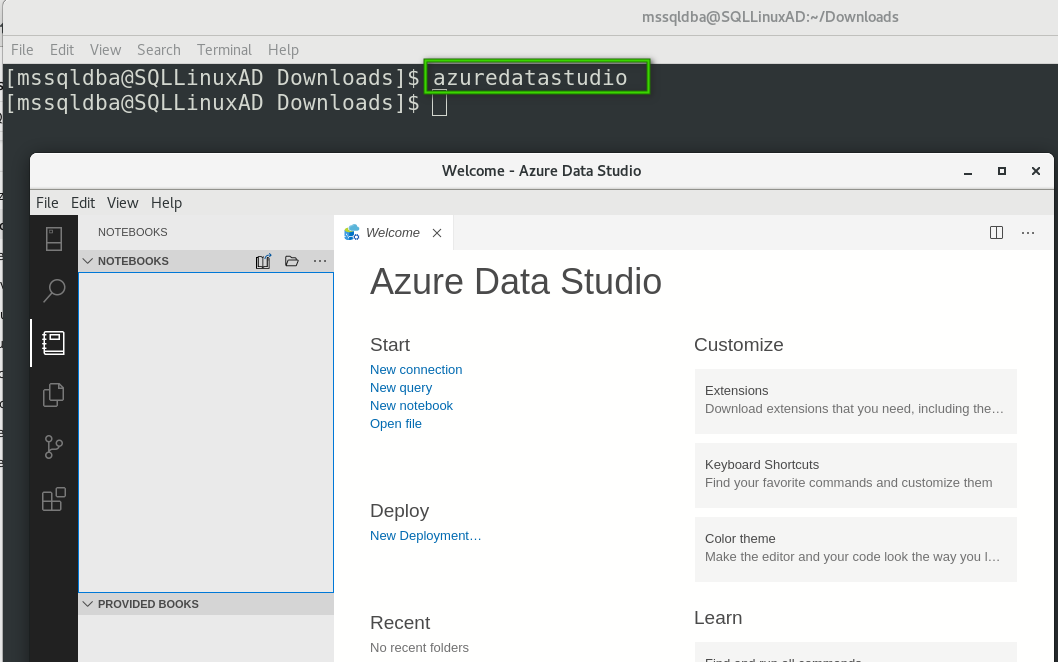Open the Explorer files icon
This screenshot has width=1058, height=662.
click(54, 395)
